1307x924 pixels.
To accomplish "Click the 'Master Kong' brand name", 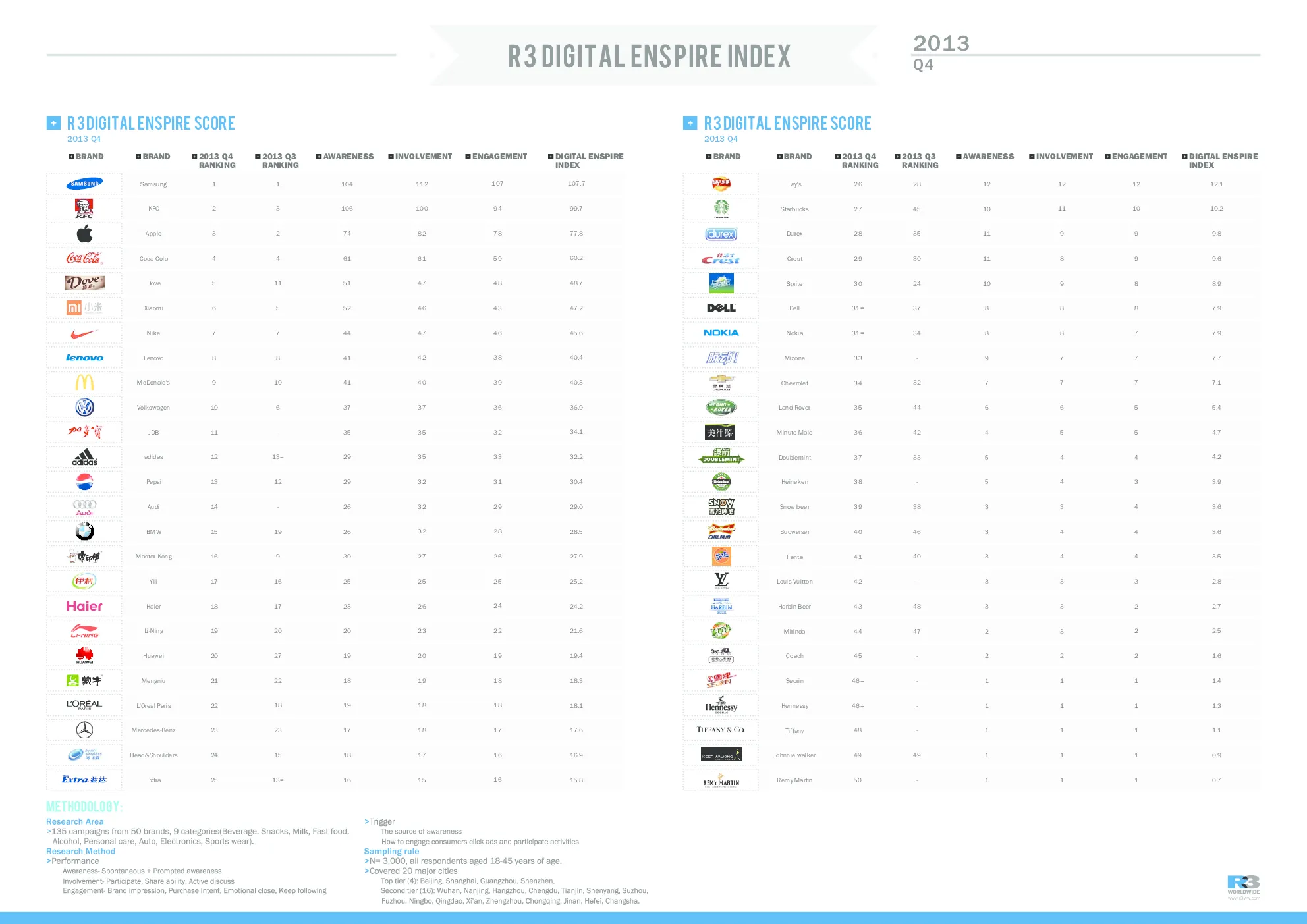I will pos(153,557).
